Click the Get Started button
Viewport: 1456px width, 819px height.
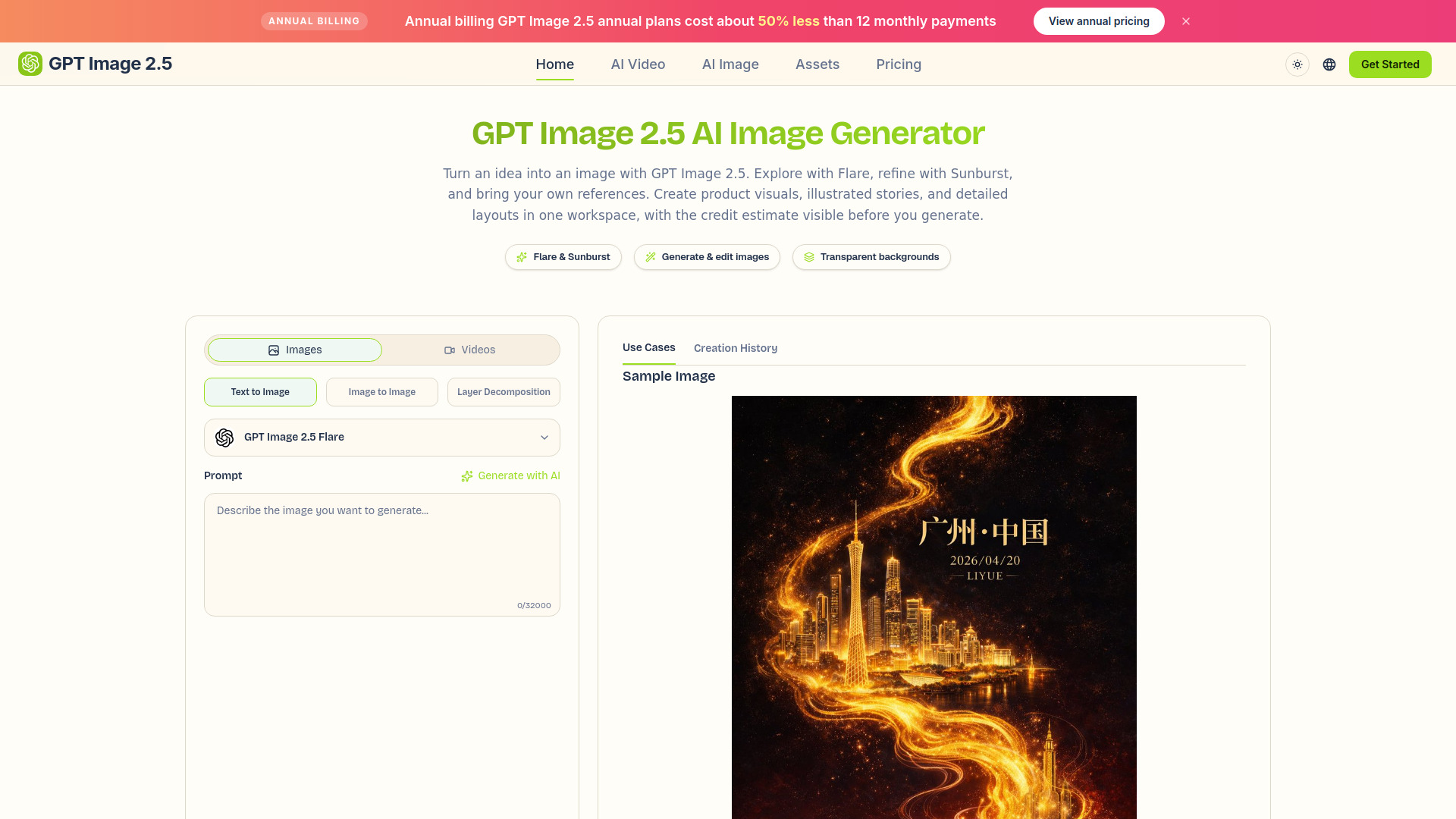pyautogui.click(x=1390, y=64)
